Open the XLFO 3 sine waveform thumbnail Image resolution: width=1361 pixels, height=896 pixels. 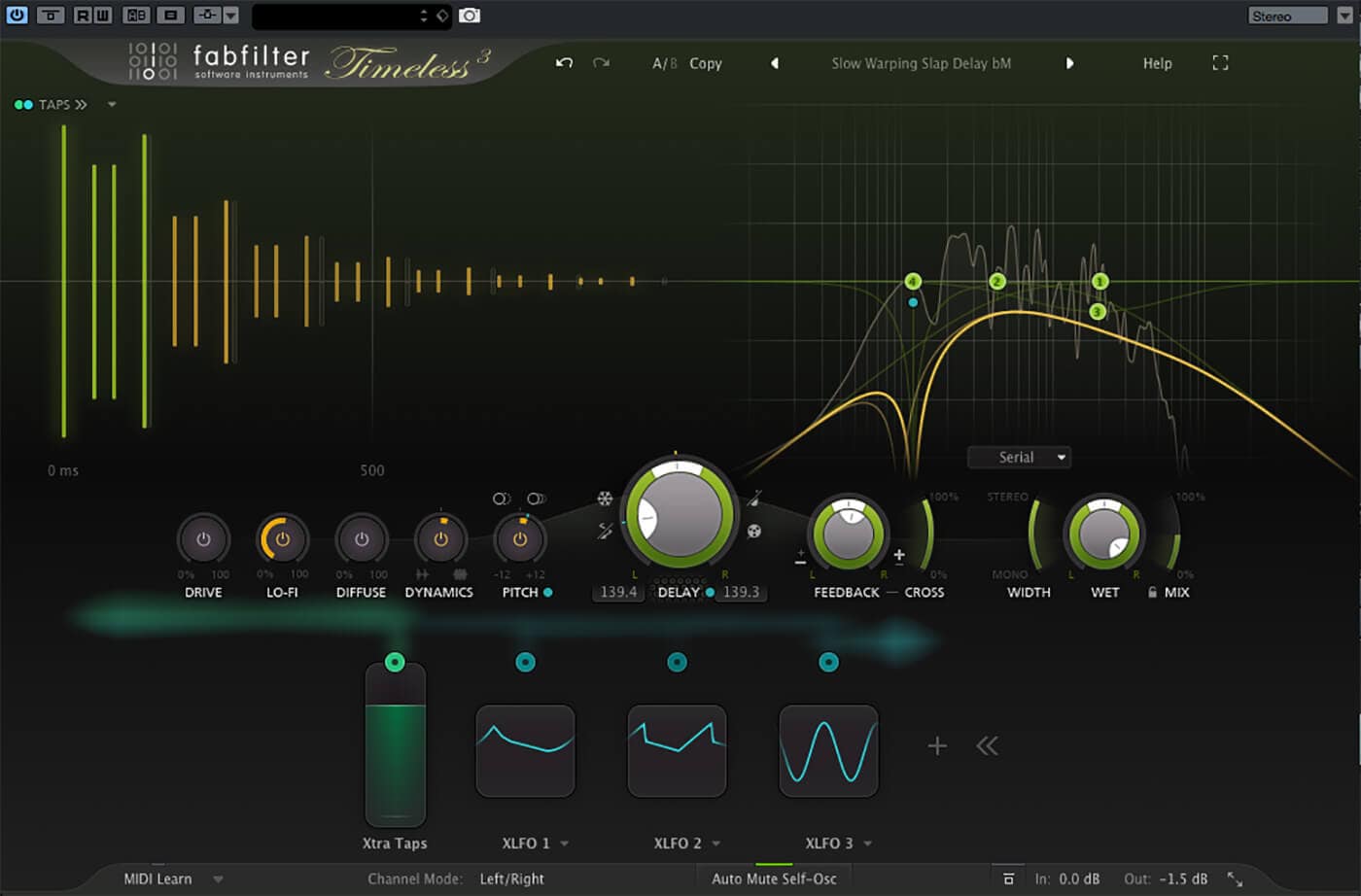[x=828, y=751]
